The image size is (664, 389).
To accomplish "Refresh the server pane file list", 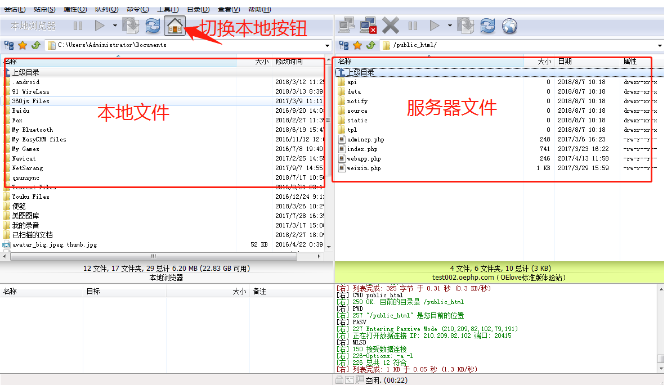I will click(487, 26).
